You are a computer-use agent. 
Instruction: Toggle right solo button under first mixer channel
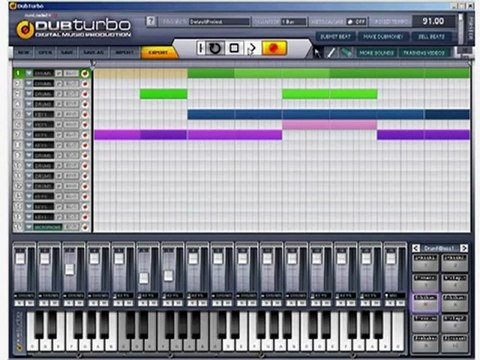pos(30,303)
